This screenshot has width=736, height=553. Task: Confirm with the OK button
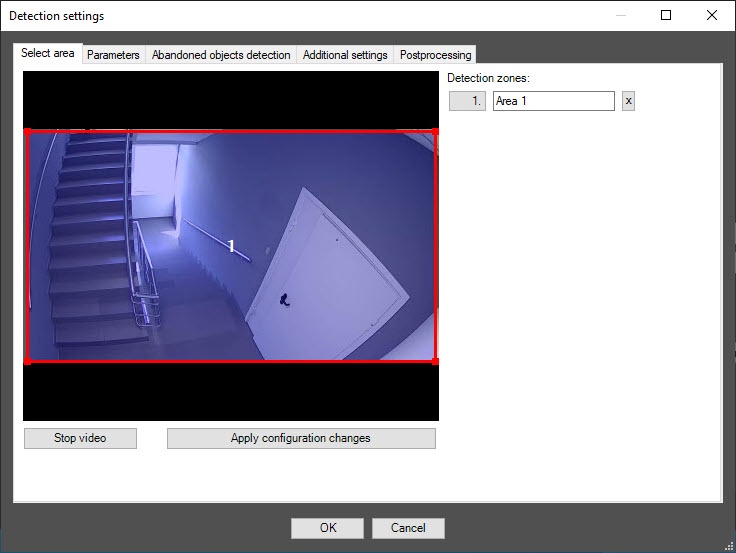pyautogui.click(x=328, y=528)
